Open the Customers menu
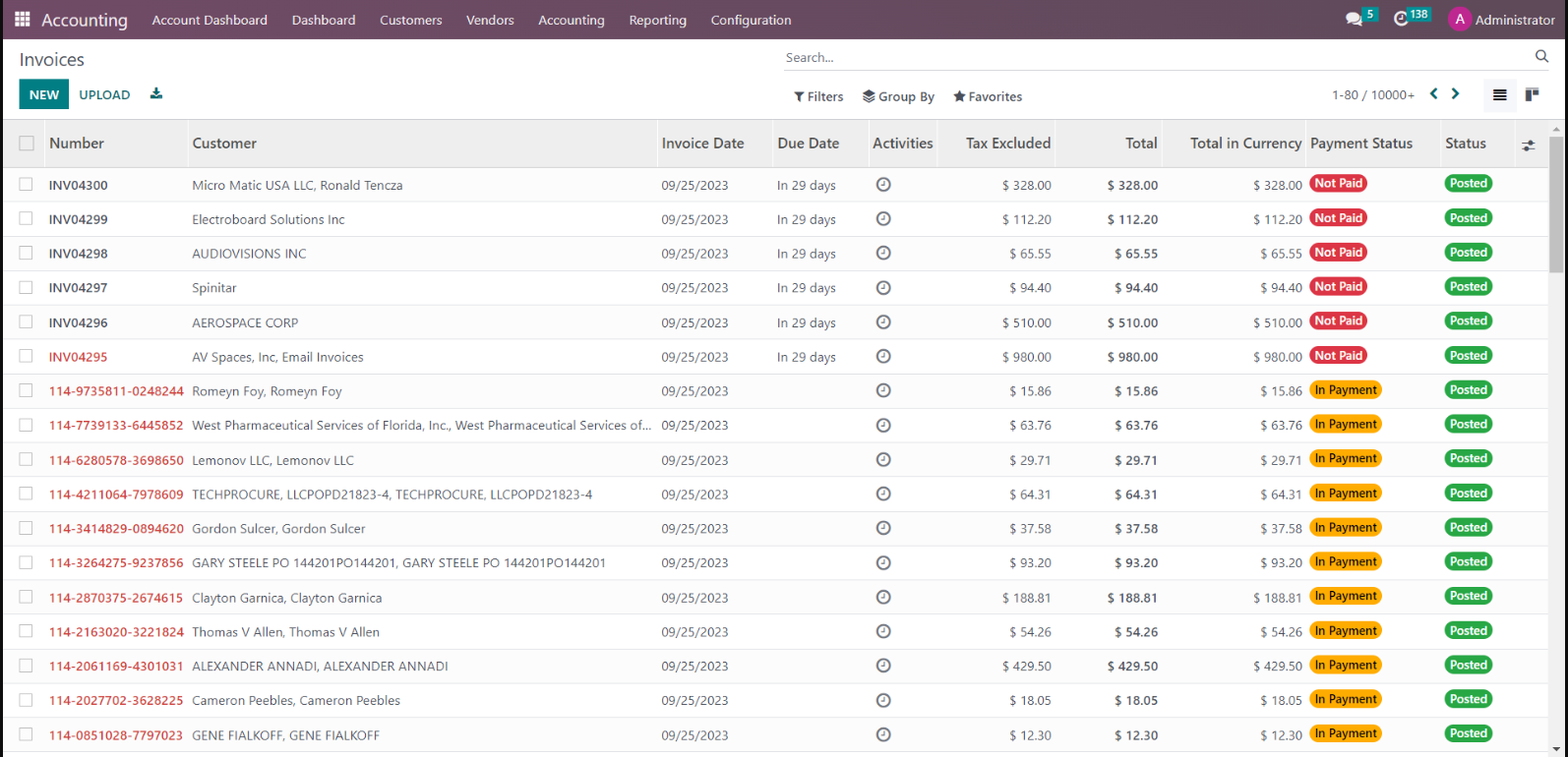Image resolution: width=1568 pixels, height=757 pixels. pos(411,20)
